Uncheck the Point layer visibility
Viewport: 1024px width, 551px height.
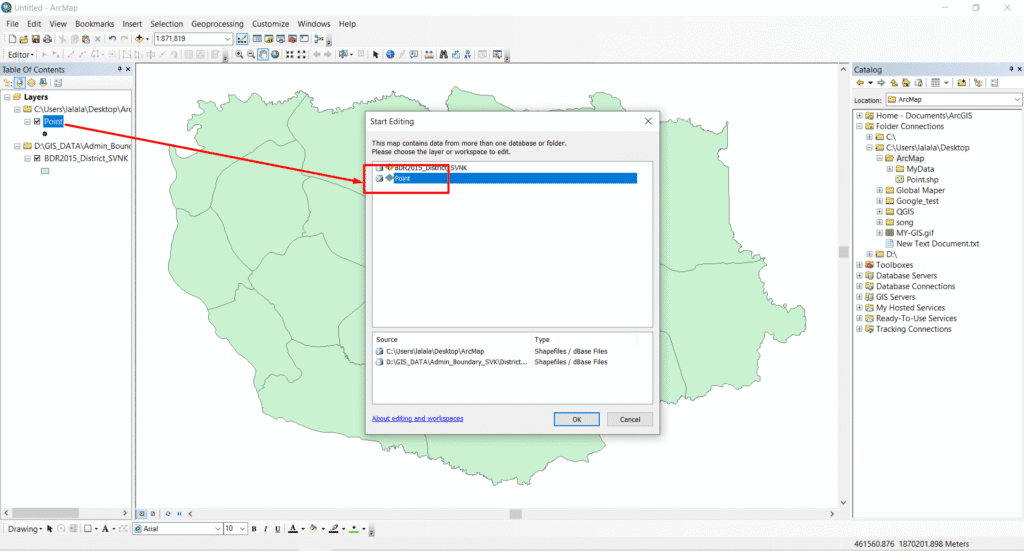click(37, 121)
